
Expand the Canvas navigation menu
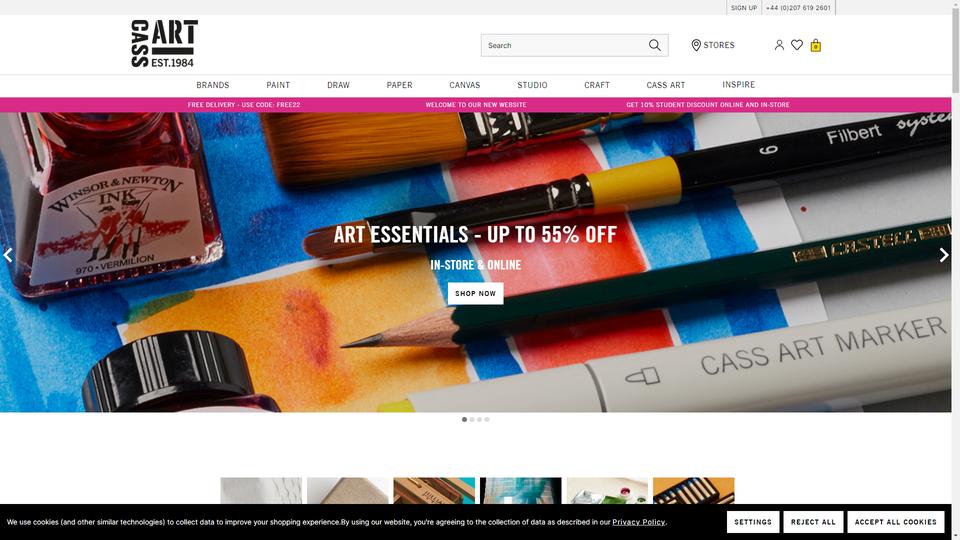tap(465, 85)
